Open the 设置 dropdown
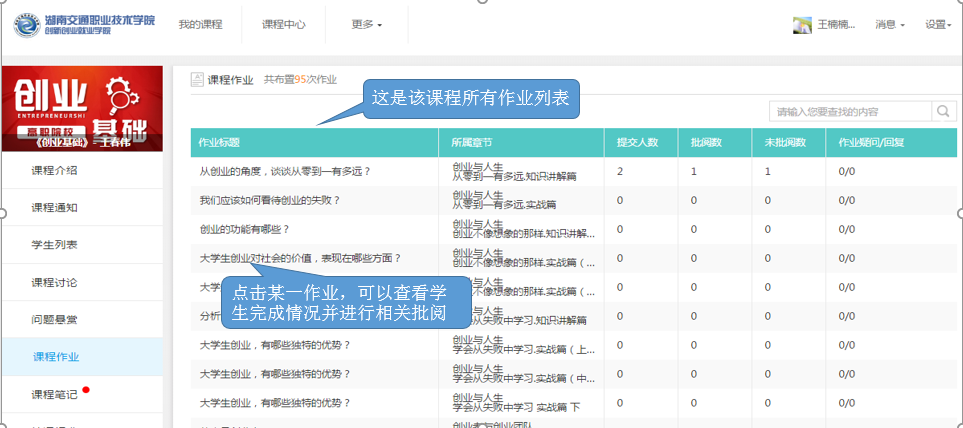 [937, 25]
